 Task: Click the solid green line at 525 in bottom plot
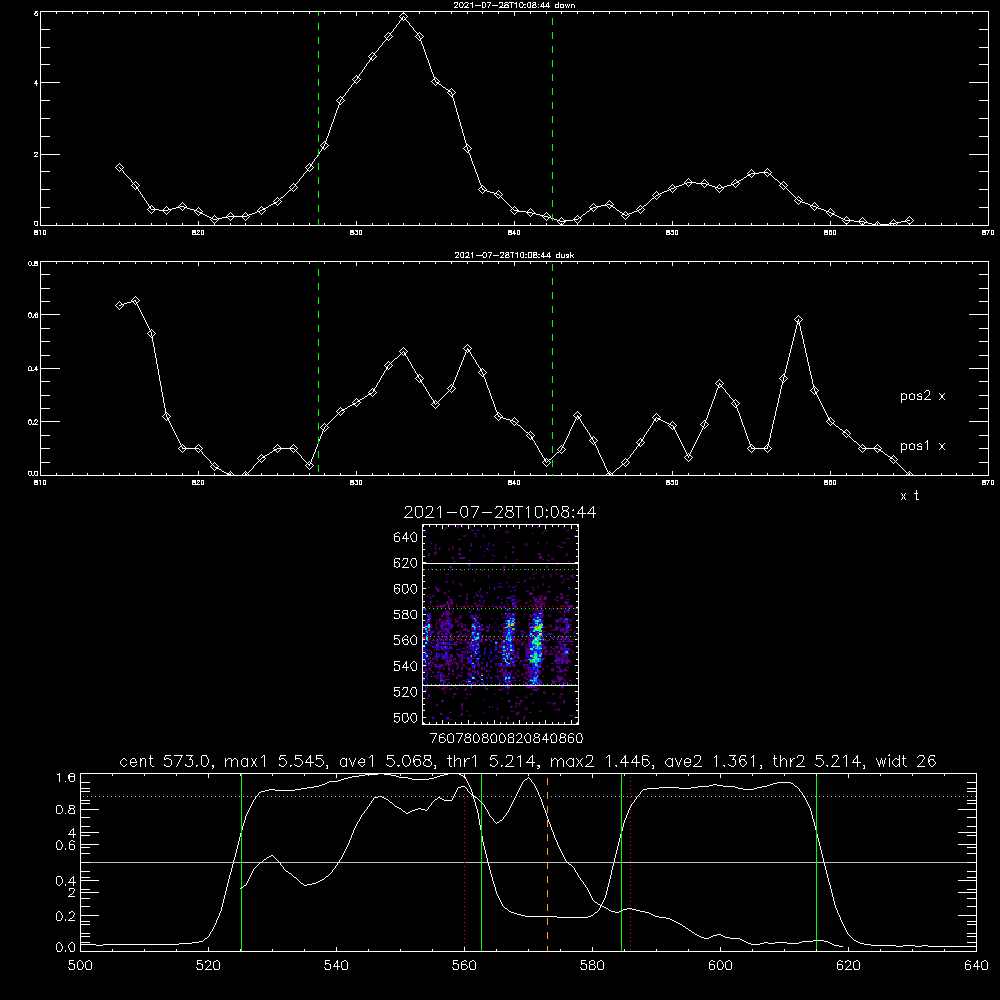coord(241,862)
